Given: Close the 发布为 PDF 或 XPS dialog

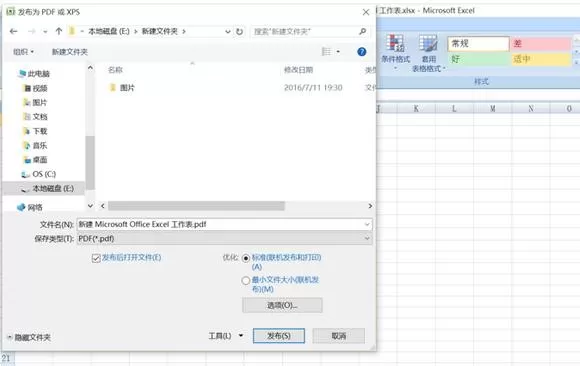Looking at the screenshot, I should pyautogui.click(x=366, y=12).
